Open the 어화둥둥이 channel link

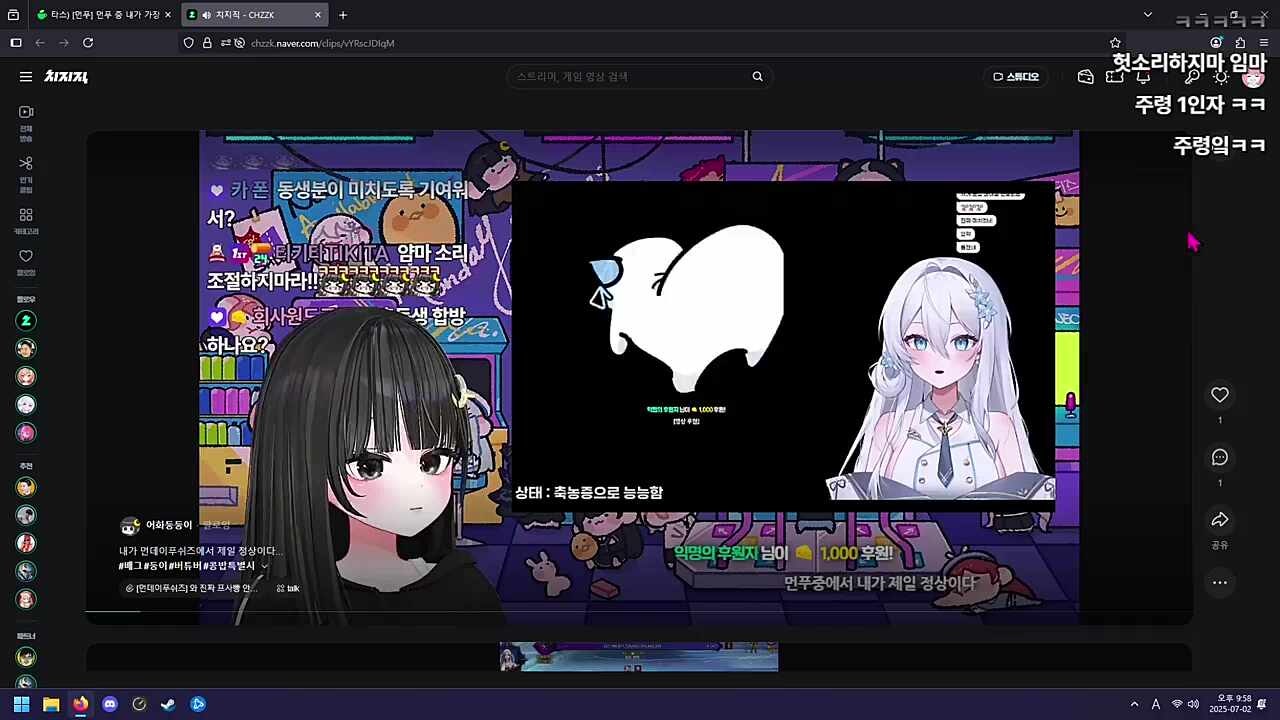[x=168, y=525]
